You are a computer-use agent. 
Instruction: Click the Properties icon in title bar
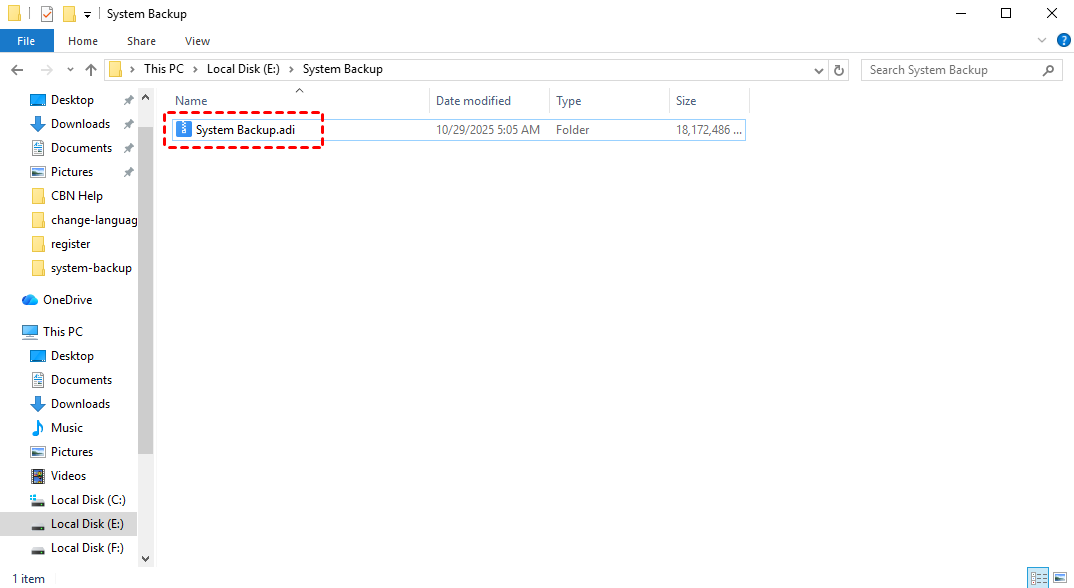pos(47,14)
